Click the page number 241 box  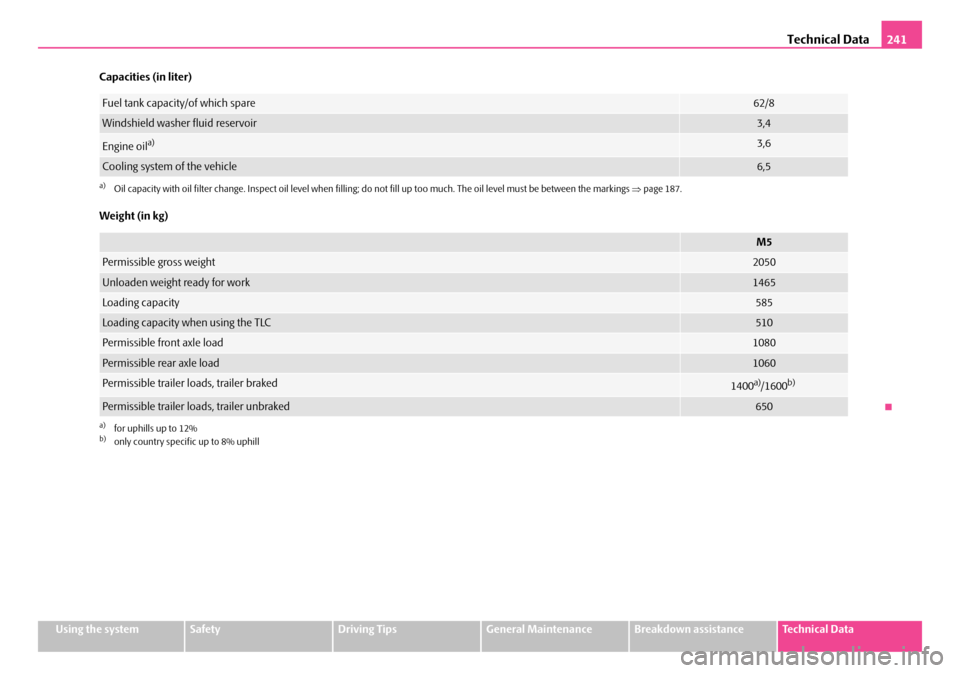899,38
